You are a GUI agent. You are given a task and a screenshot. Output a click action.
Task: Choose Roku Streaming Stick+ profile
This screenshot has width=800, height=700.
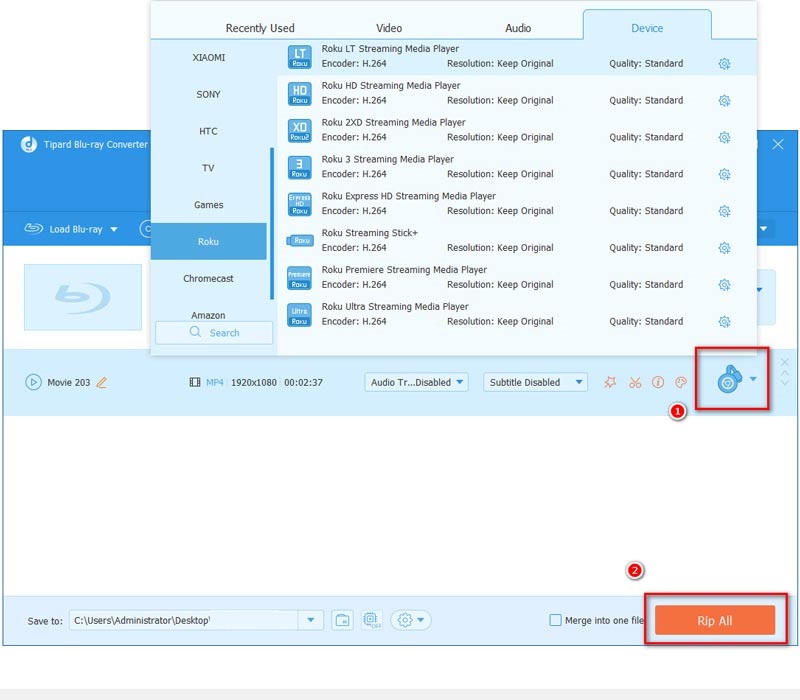pos(517,240)
